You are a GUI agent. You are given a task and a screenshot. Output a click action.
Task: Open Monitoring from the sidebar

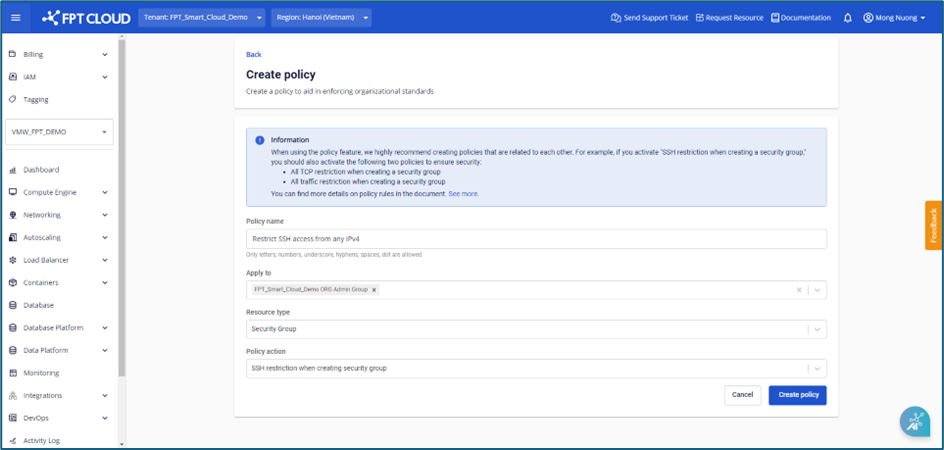coord(41,373)
